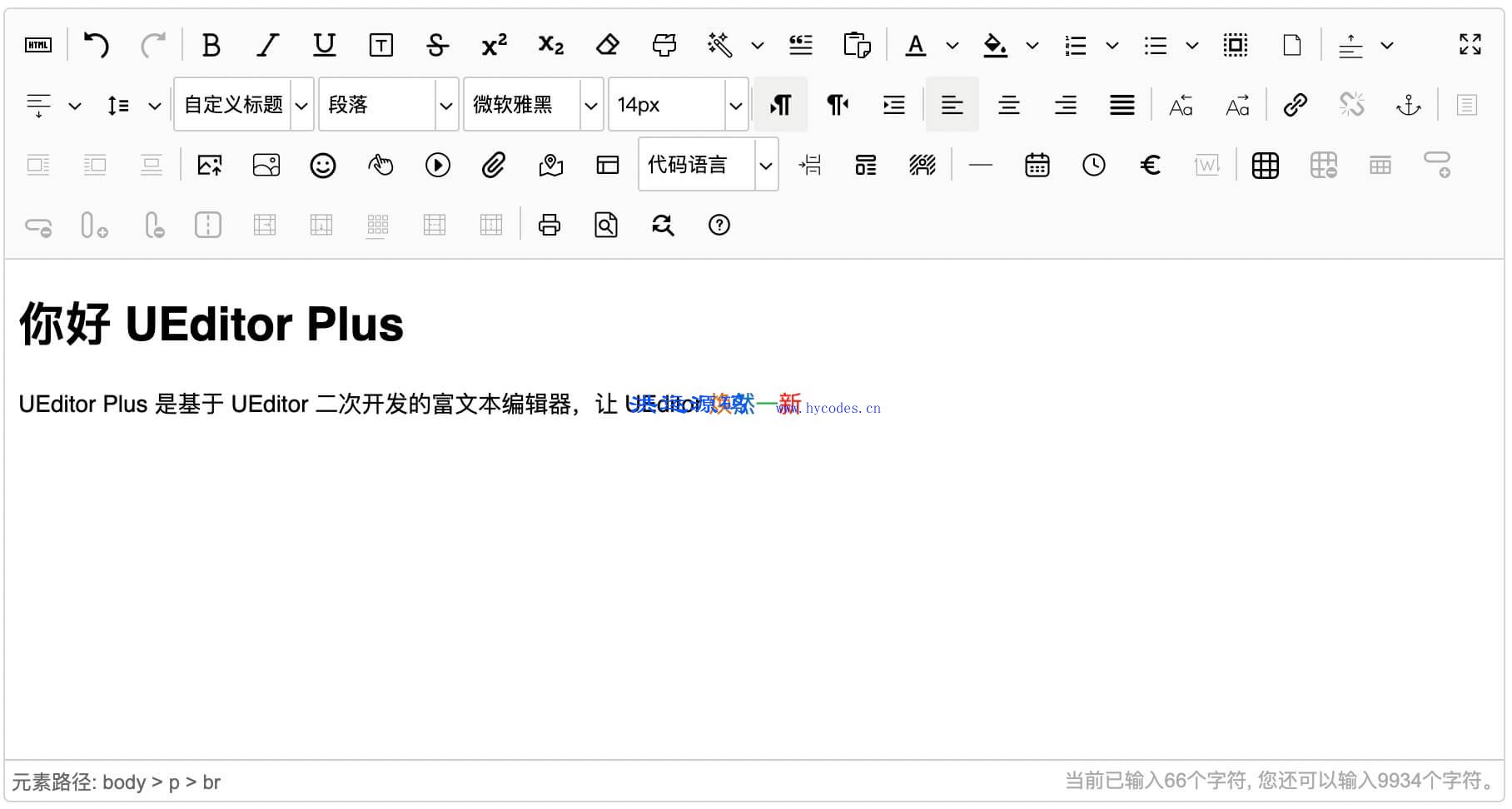Insert a page break
This screenshot has height=809, width=1512.
(809, 165)
